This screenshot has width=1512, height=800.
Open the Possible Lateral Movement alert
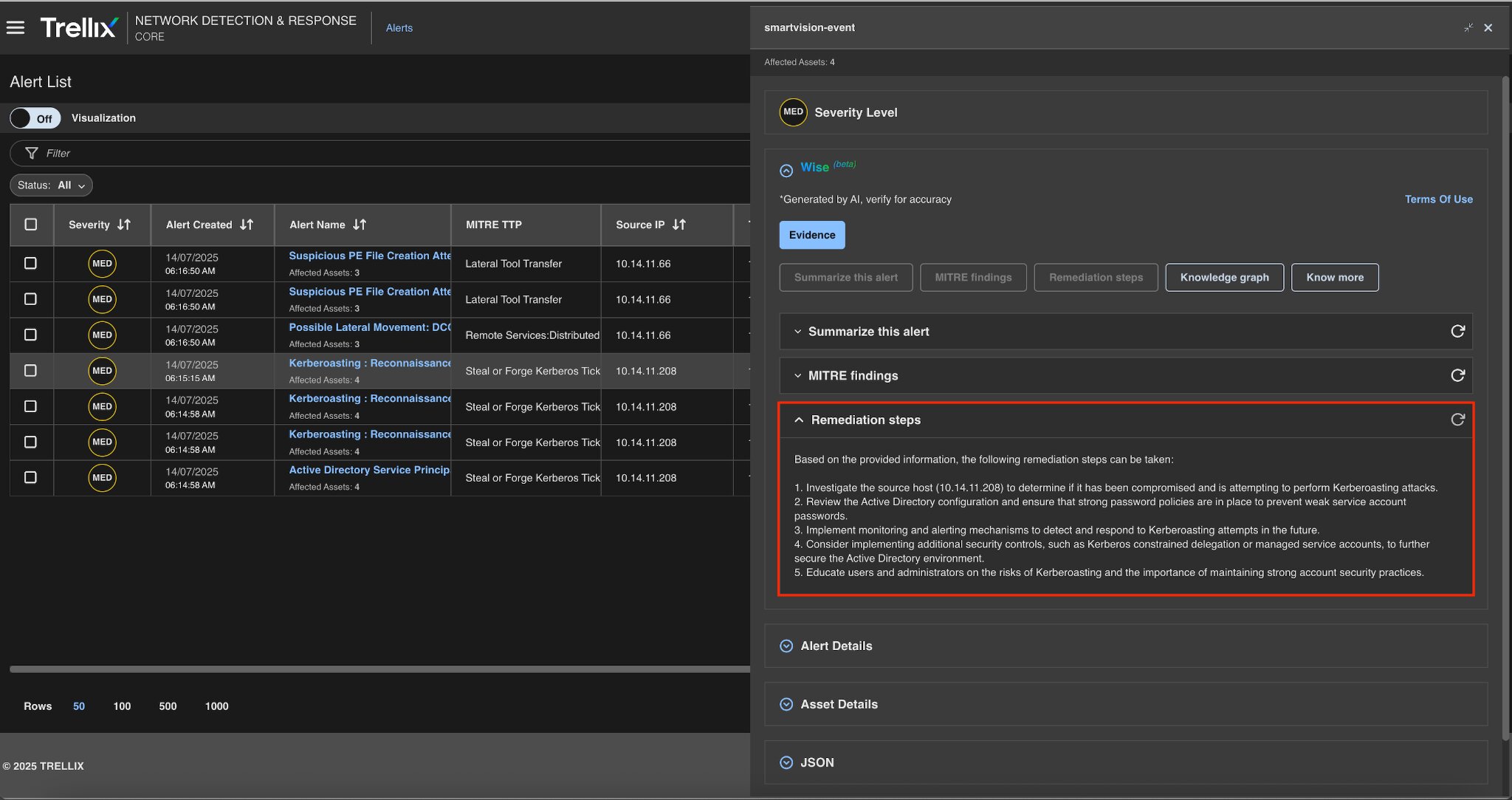tap(370, 327)
